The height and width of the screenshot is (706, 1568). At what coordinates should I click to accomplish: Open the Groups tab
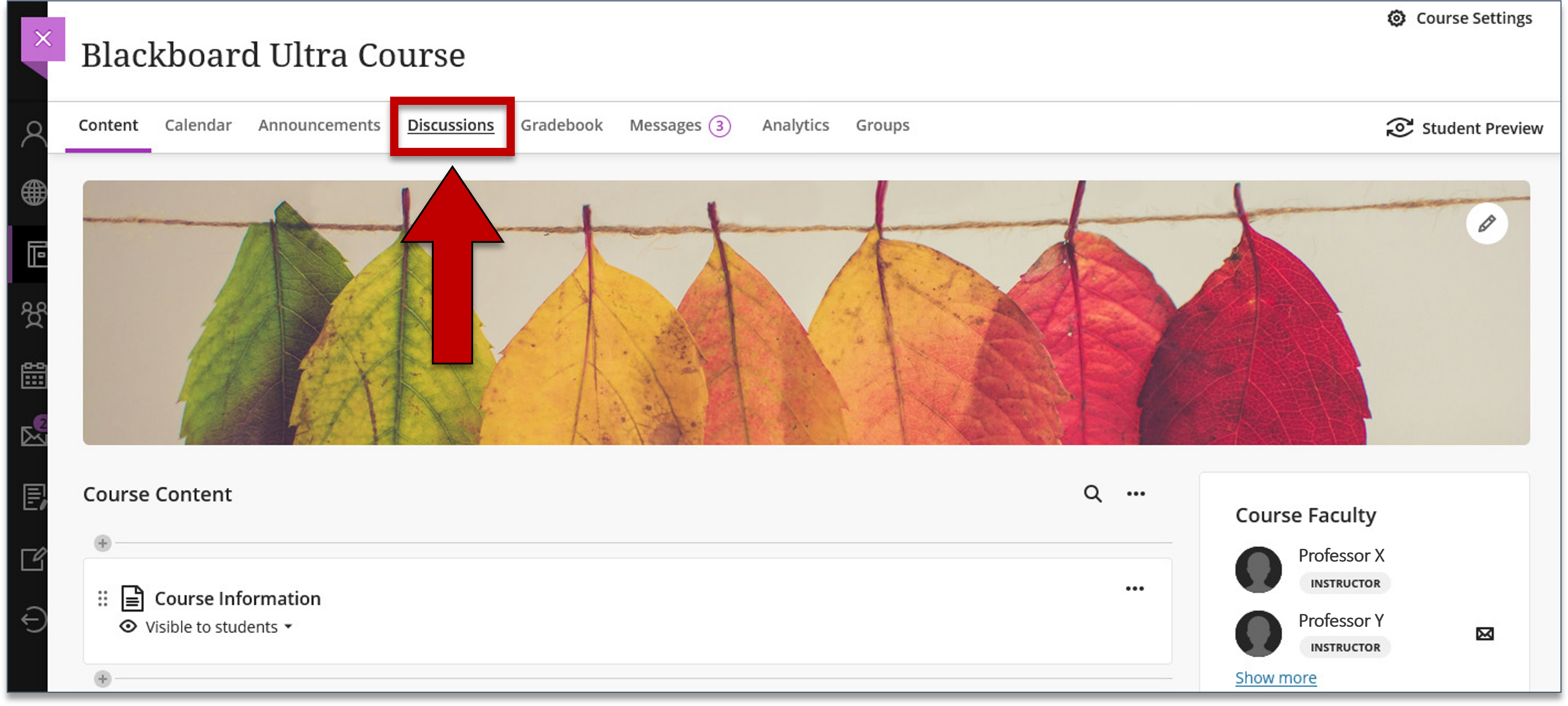coord(882,125)
